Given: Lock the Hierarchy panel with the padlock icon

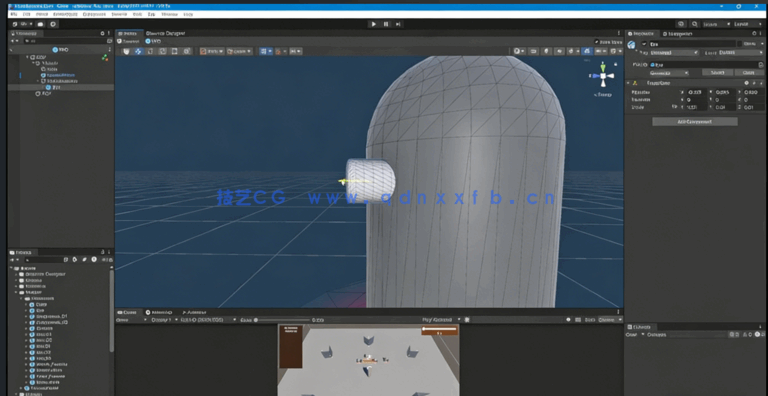Looking at the screenshot, I should (102, 33).
